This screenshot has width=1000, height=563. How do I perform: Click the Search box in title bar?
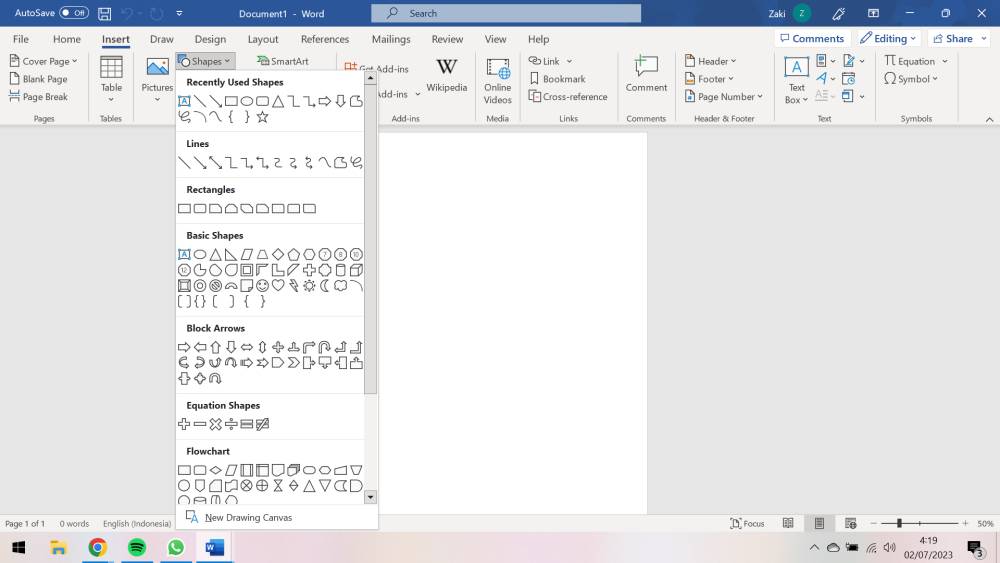point(506,13)
